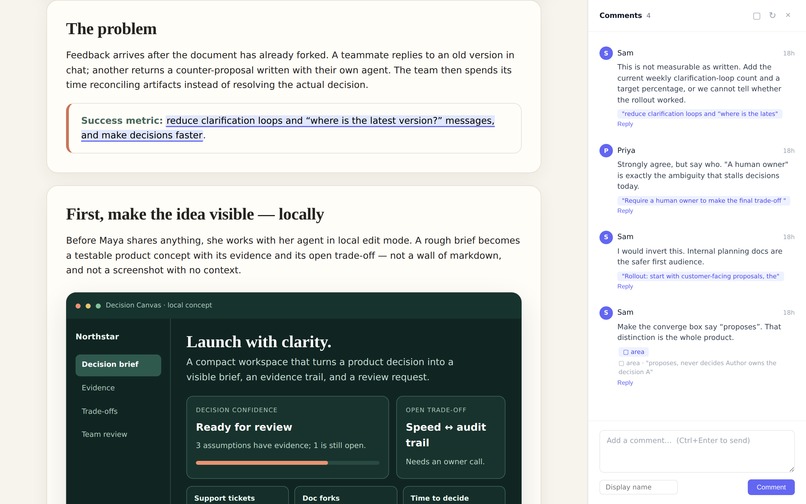Click the Ready for review progress bar
The height and width of the screenshot is (504, 806).
(287, 463)
